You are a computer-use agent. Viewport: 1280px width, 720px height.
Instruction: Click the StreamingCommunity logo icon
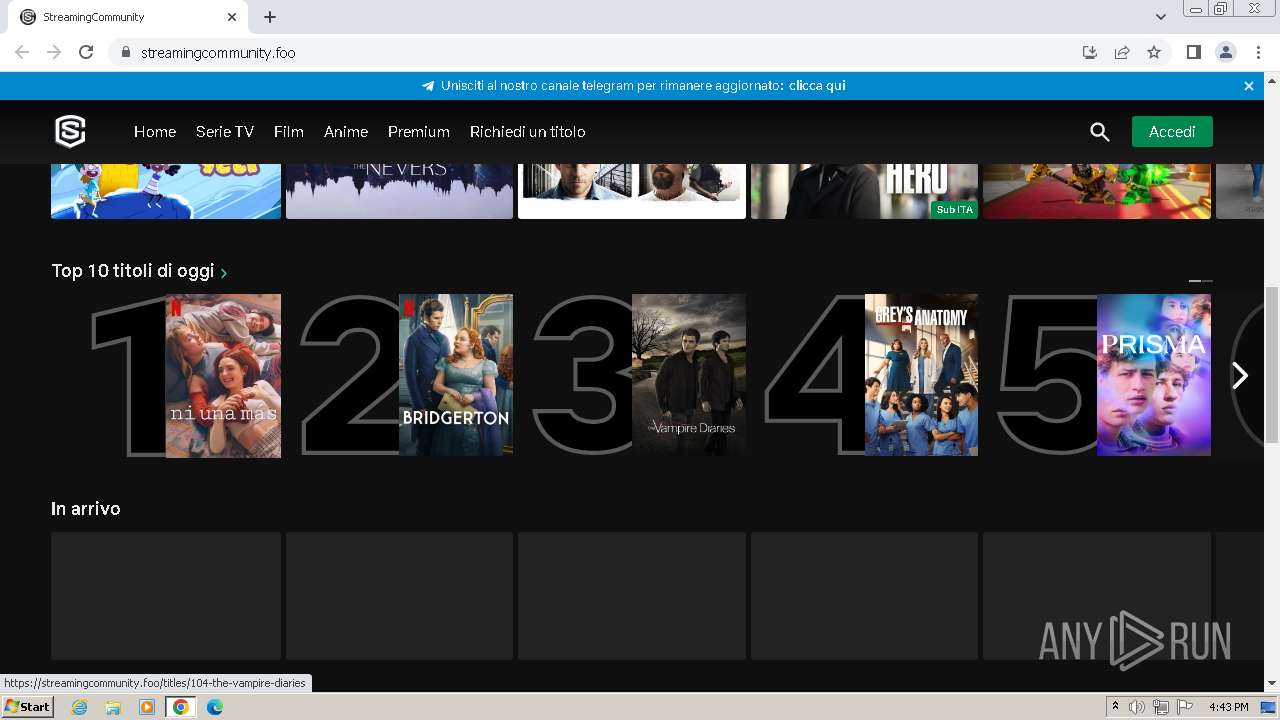pos(70,131)
